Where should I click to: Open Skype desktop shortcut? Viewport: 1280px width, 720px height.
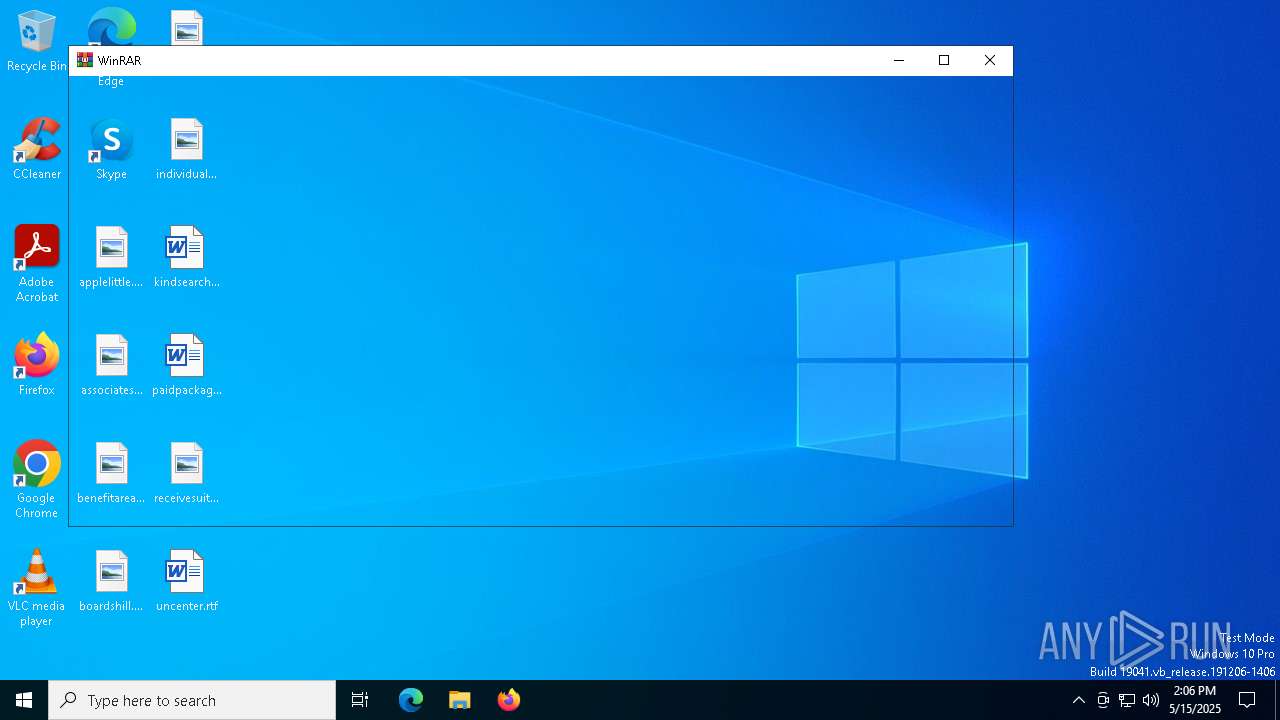click(111, 149)
